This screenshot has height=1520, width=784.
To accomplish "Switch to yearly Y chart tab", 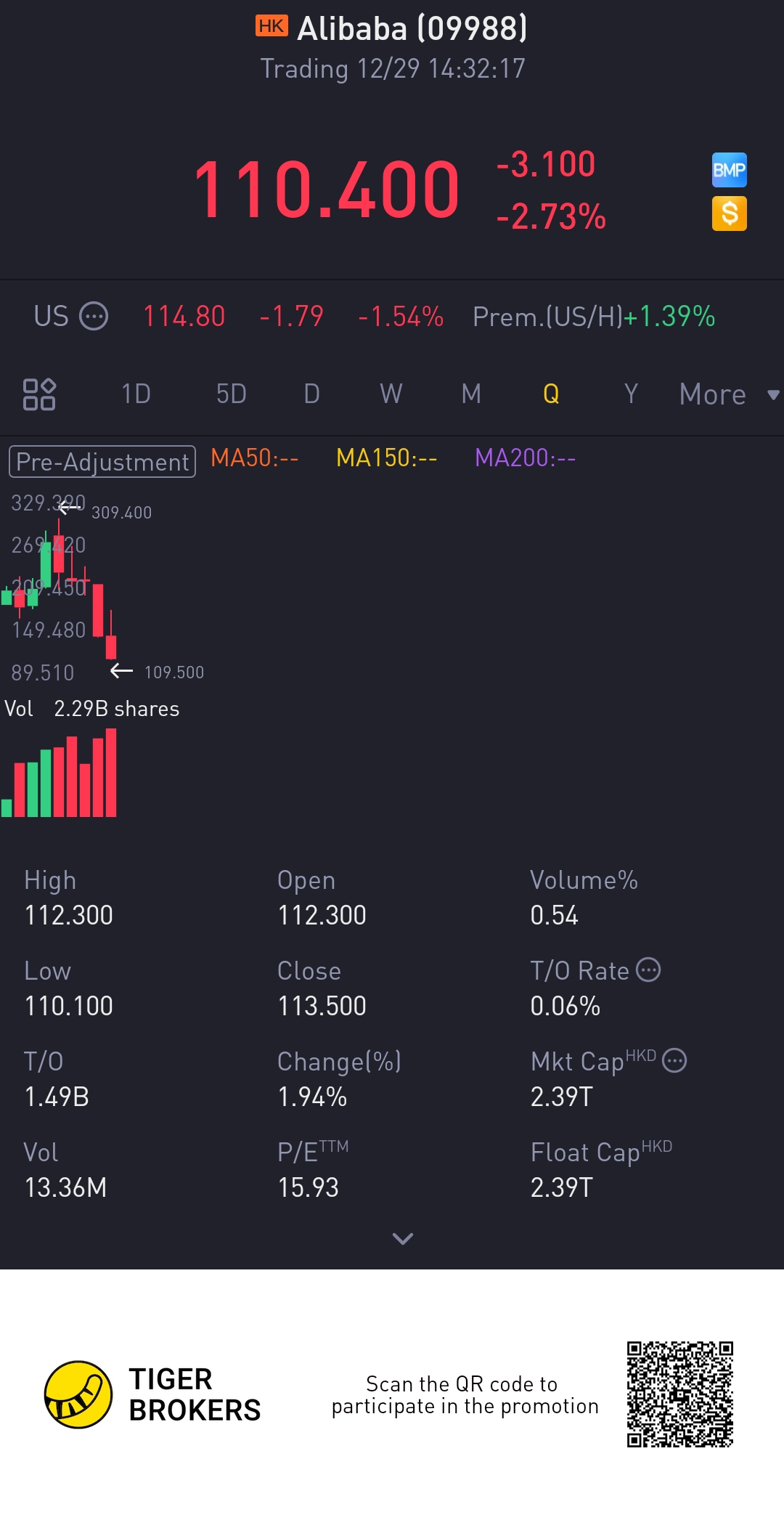I will click(x=631, y=394).
